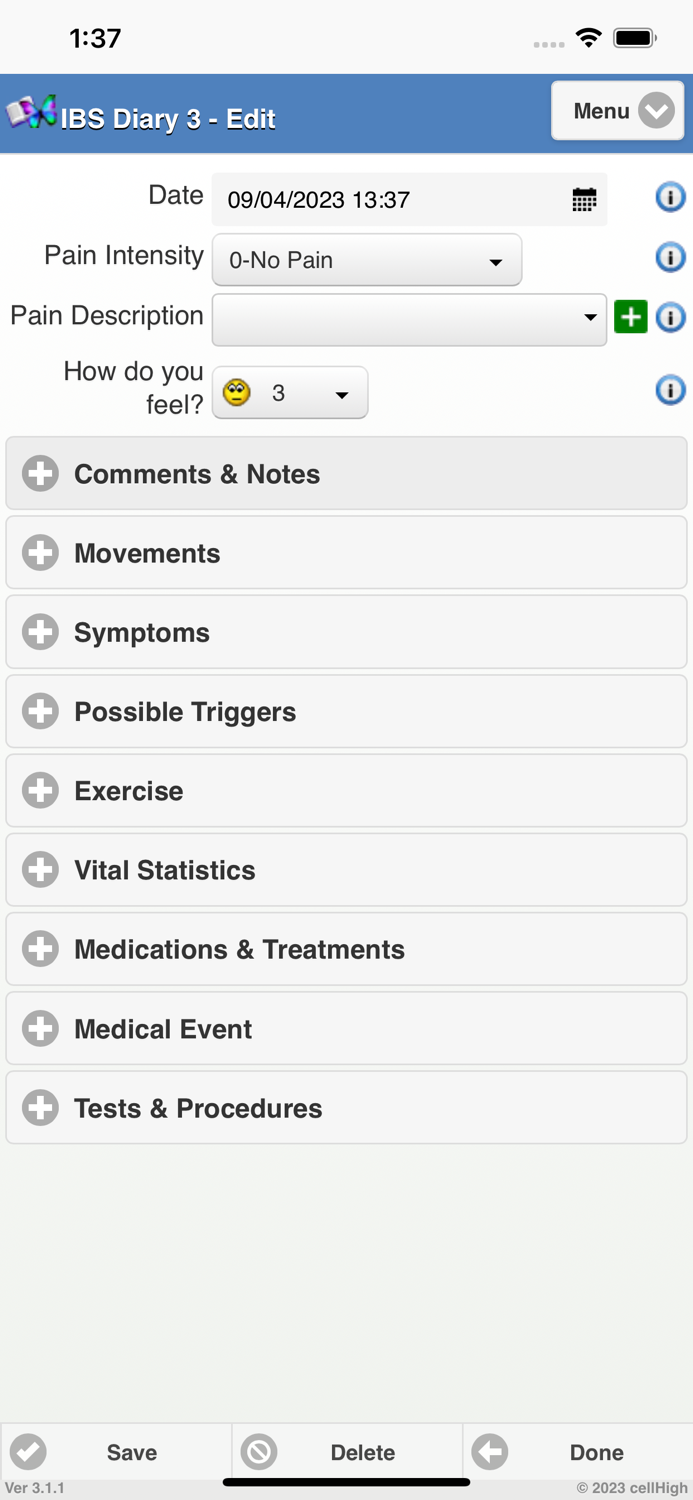
Task: Expand the Movements section
Action: pos(39,552)
